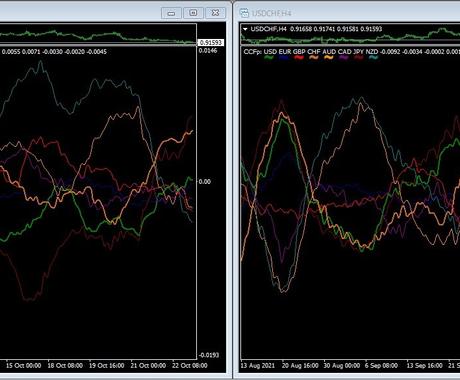Minimize the left chart window

coord(171,13)
